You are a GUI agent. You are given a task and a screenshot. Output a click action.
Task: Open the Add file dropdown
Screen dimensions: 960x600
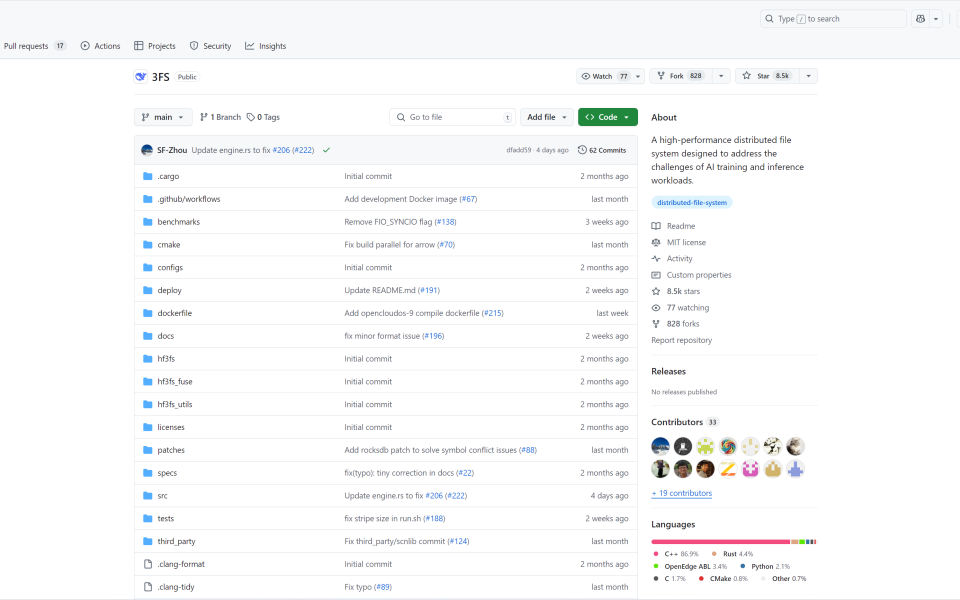coord(547,117)
